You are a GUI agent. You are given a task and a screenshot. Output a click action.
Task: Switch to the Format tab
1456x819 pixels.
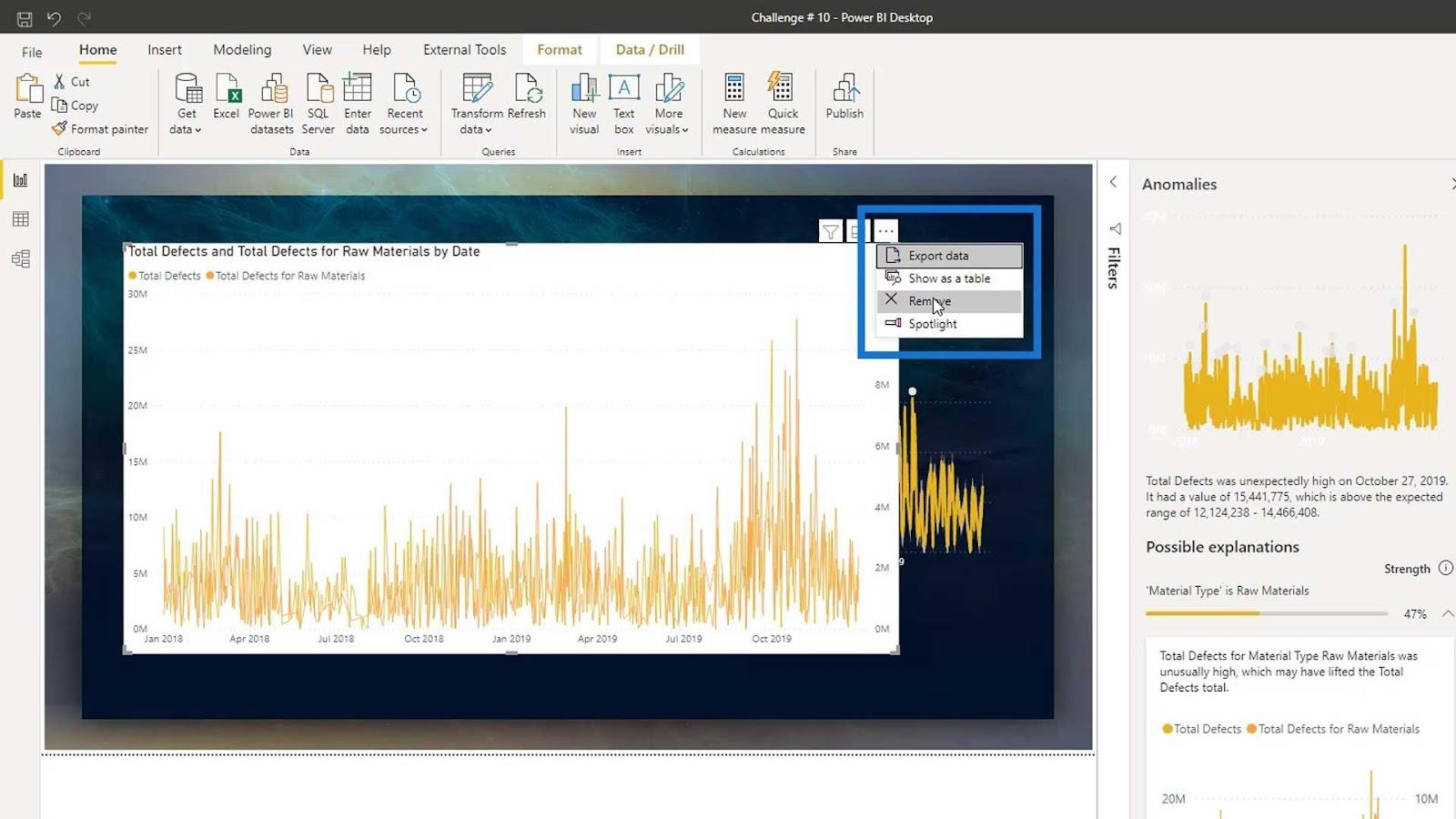(560, 50)
